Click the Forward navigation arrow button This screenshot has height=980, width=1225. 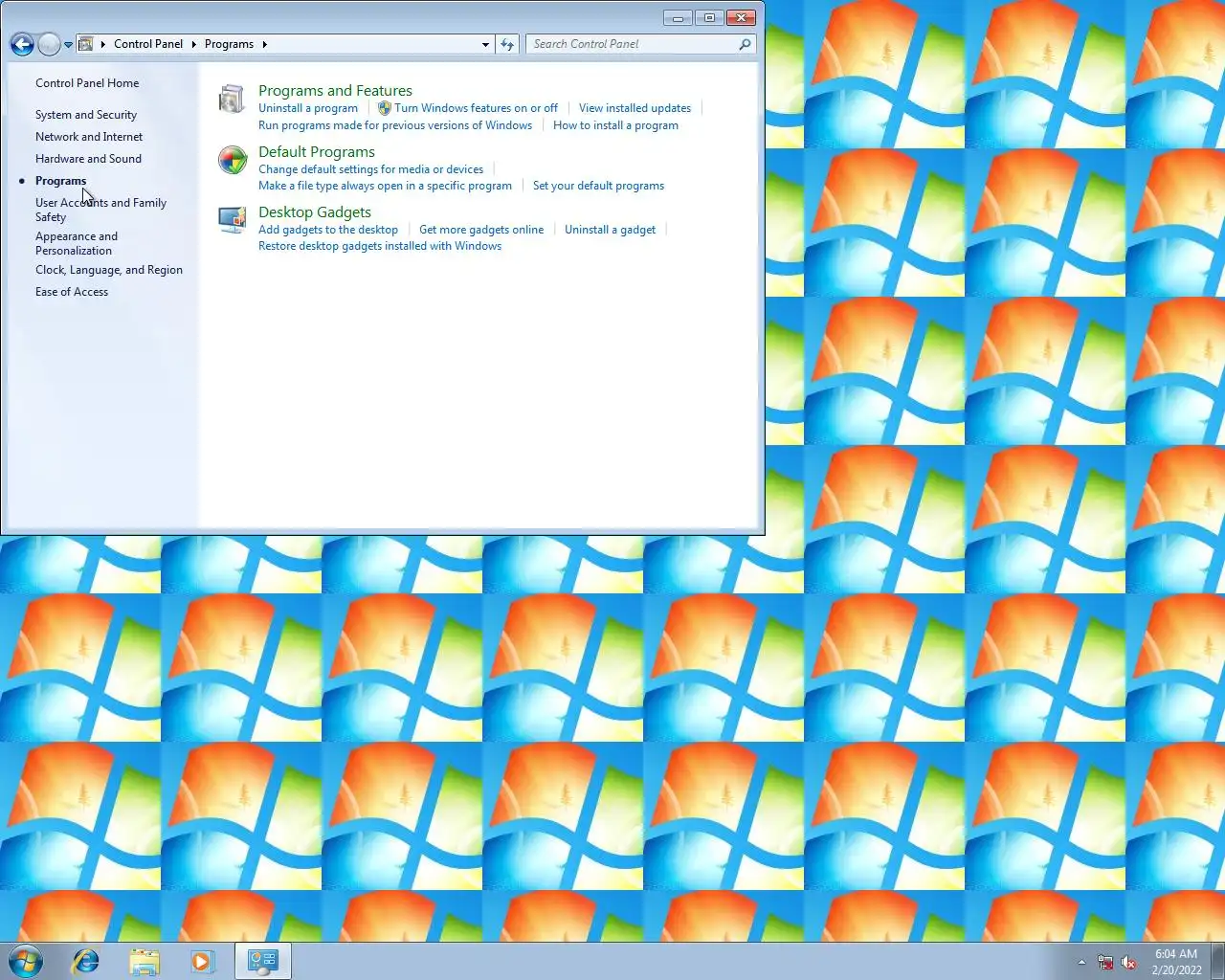pos(49,44)
